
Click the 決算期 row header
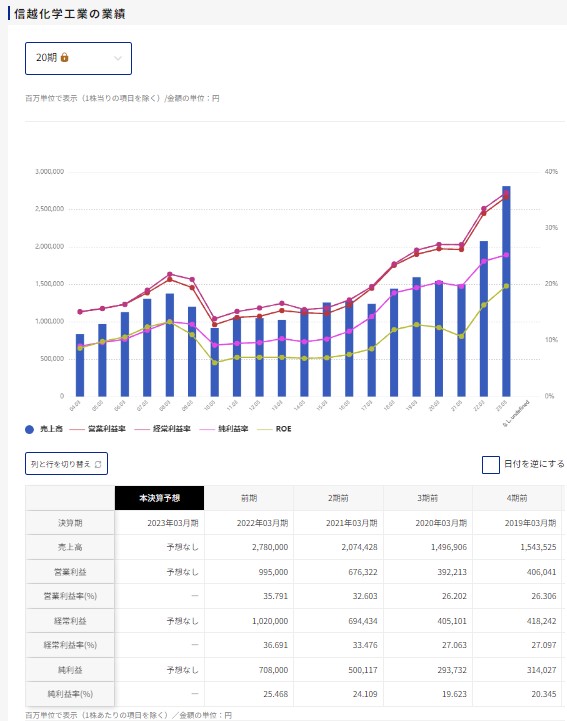point(70,523)
